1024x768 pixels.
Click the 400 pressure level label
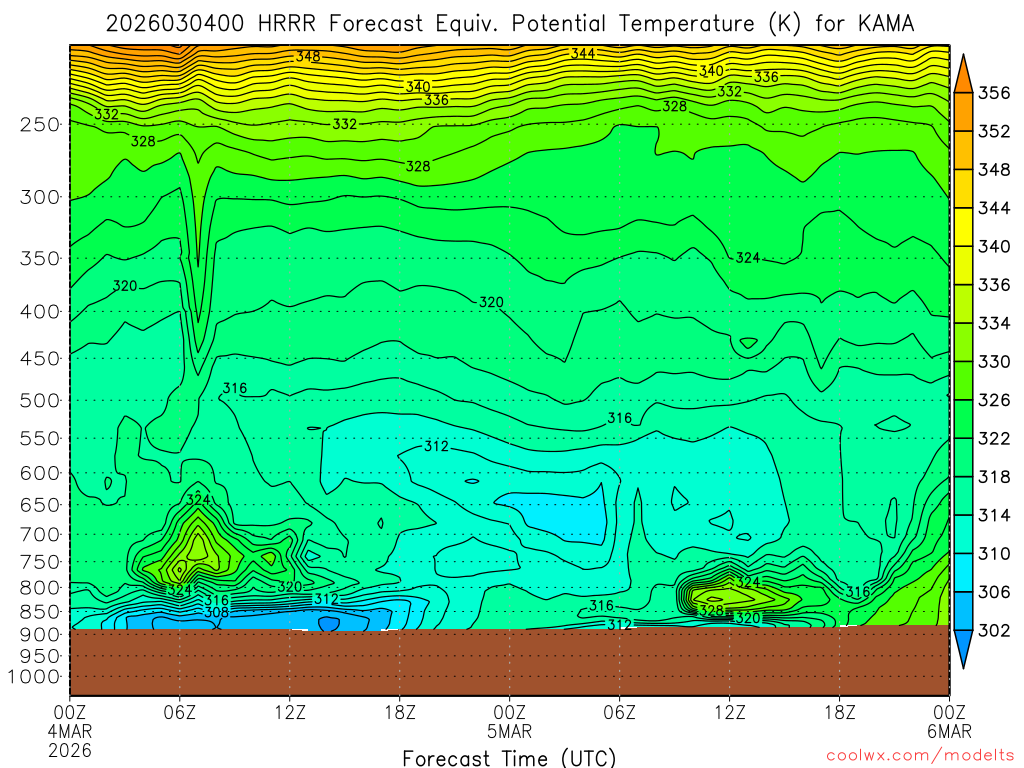[x=40, y=312]
